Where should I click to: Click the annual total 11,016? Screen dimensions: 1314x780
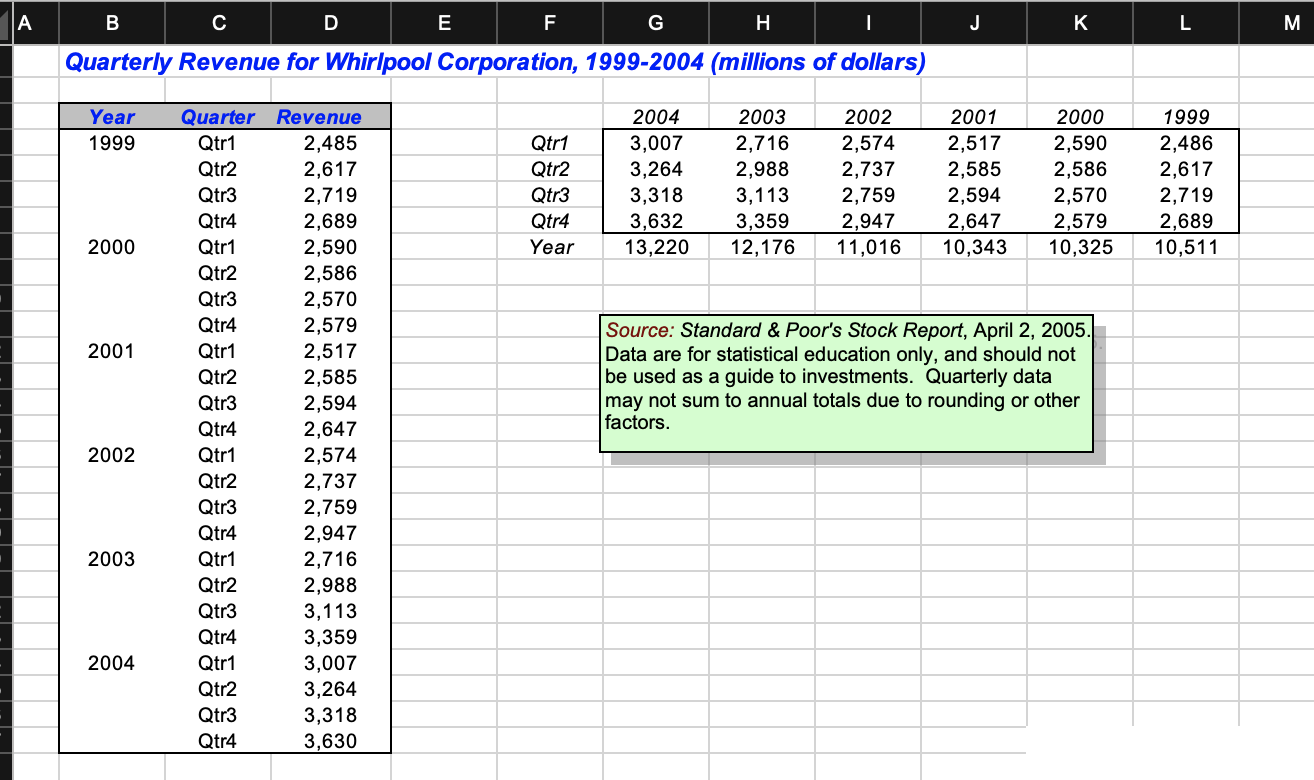pos(868,247)
